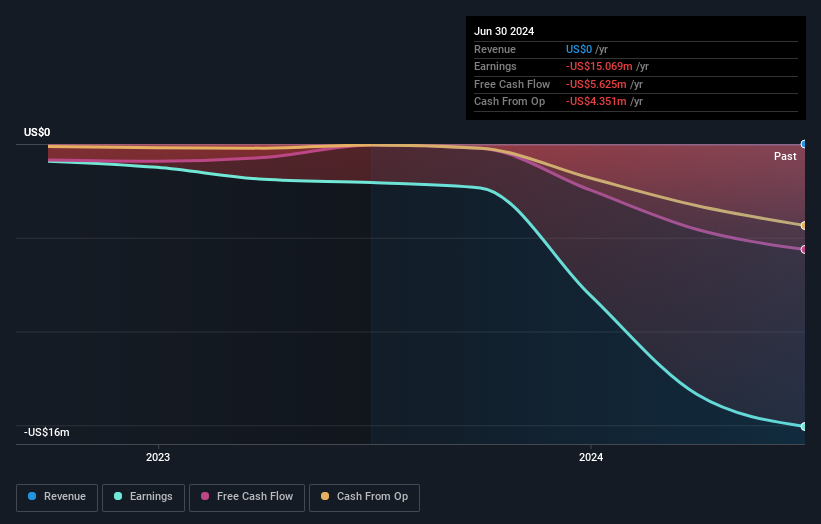Click the Earnings row label in tooltip
This screenshot has height=524, width=821.
pos(495,66)
